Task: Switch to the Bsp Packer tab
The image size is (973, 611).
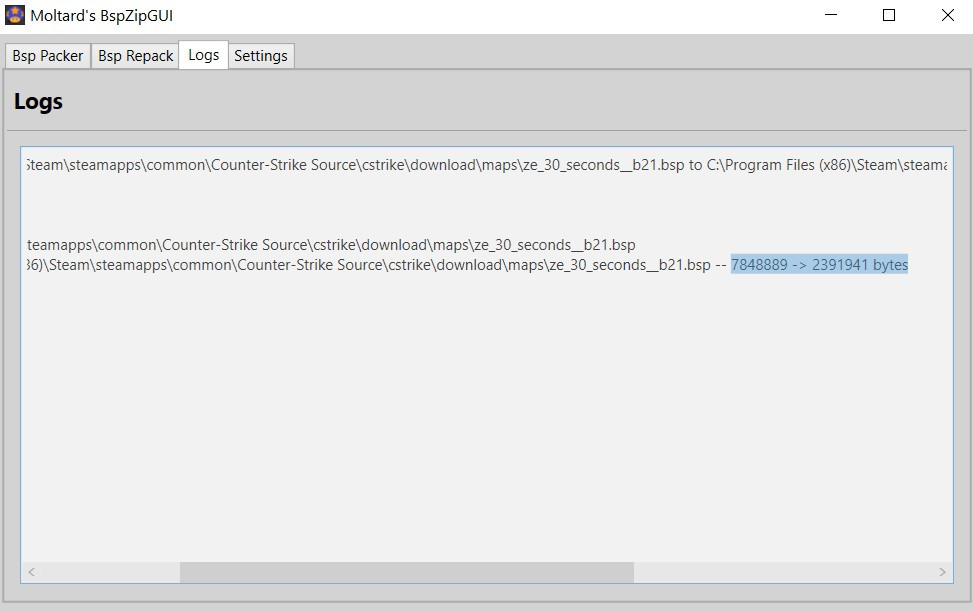Action: click(47, 56)
